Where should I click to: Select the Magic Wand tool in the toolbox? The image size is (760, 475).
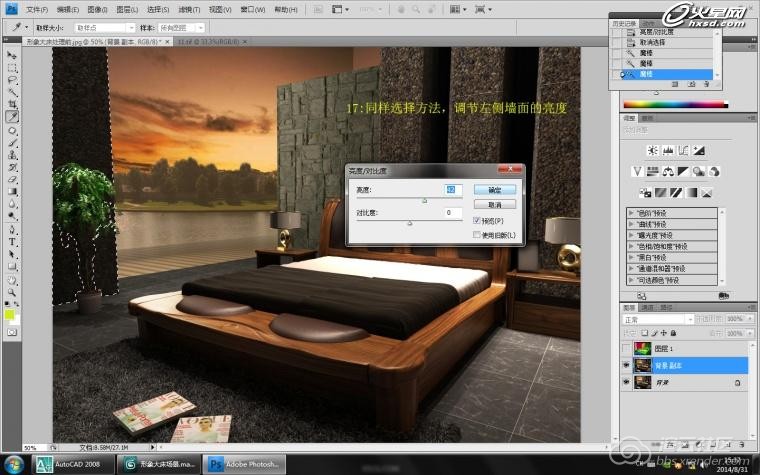coord(12,92)
